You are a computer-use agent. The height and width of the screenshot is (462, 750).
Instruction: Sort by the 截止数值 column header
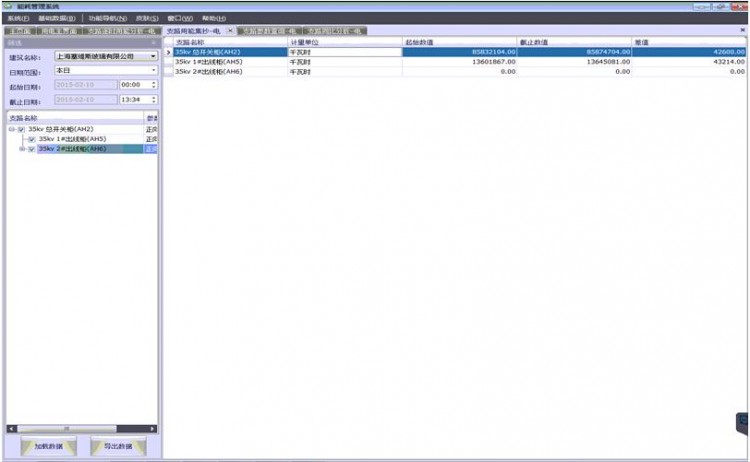(574, 42)
